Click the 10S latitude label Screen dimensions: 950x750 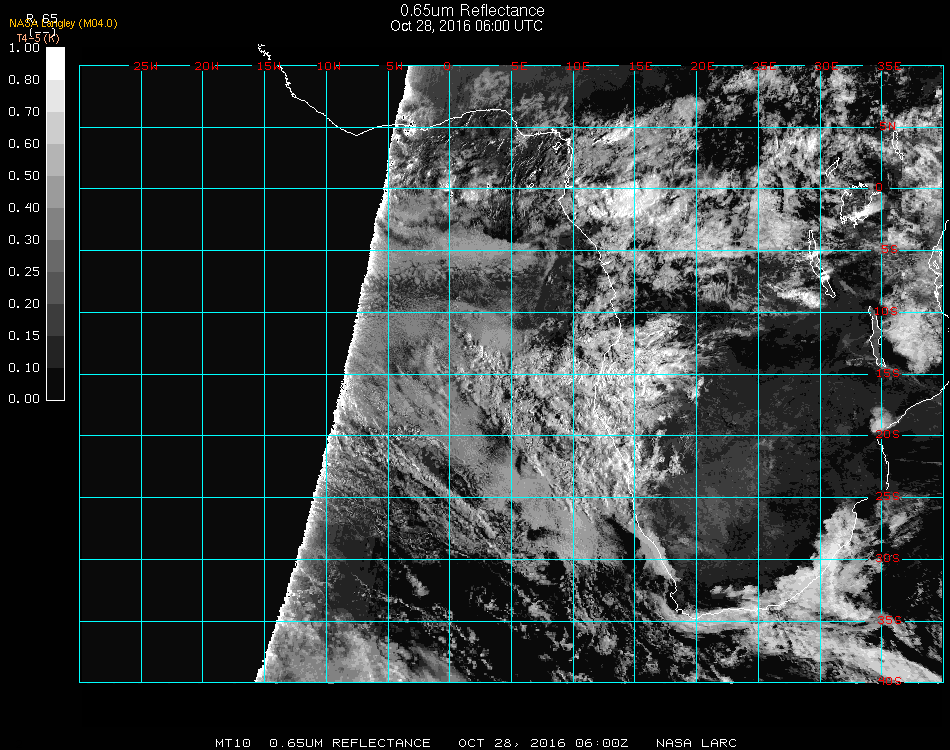pos(886,311)
